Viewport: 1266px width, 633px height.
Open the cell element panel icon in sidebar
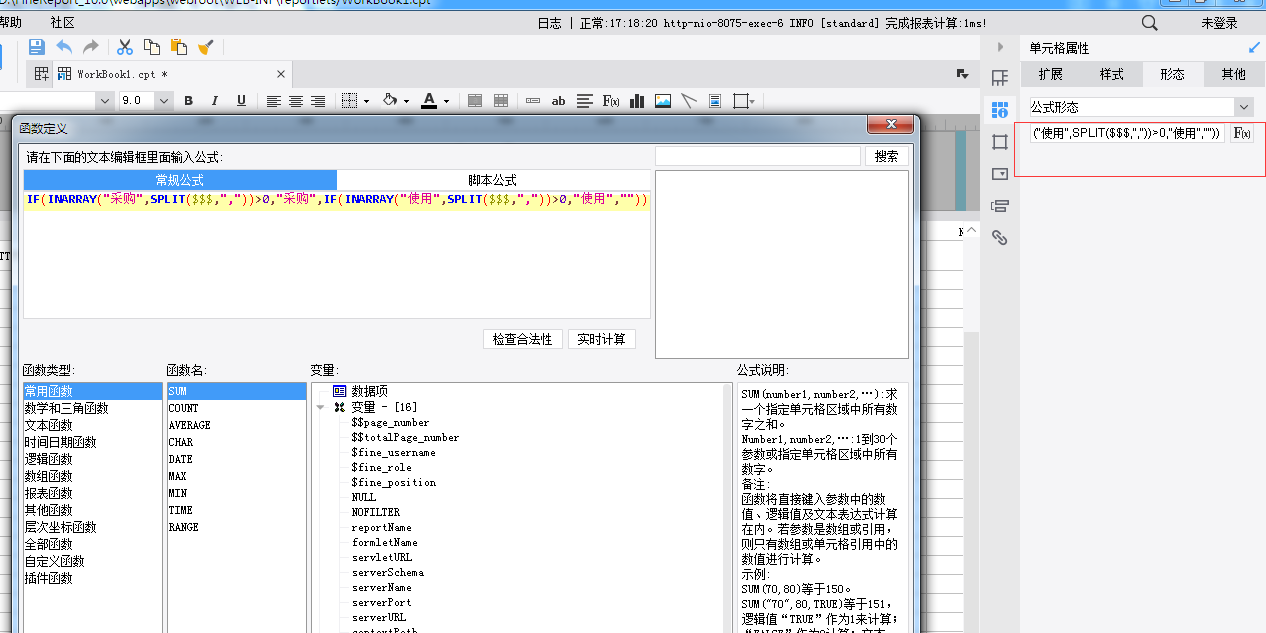[999, 78]
